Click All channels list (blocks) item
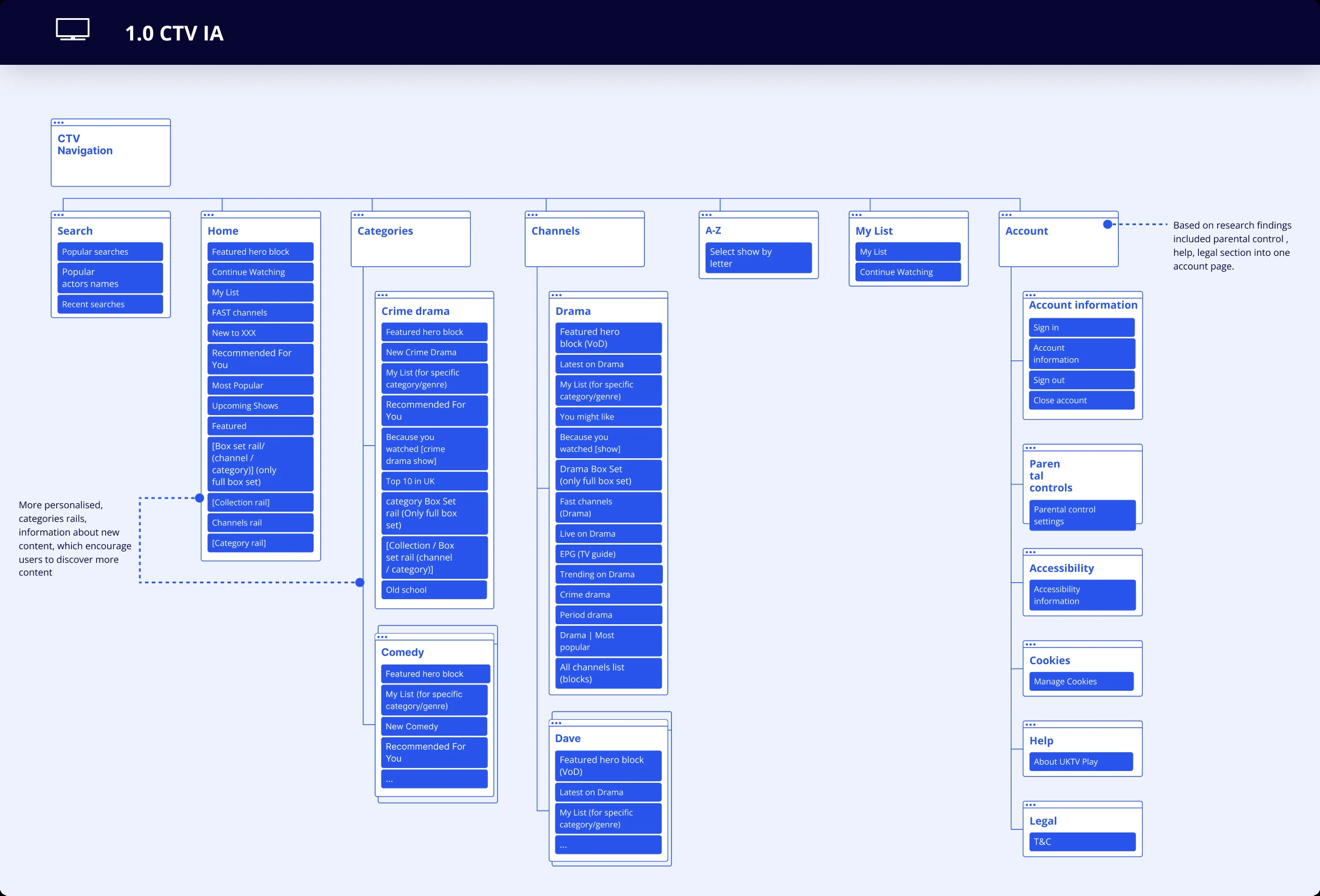The height and width of the screenshot is (896, 1320). 608,673
